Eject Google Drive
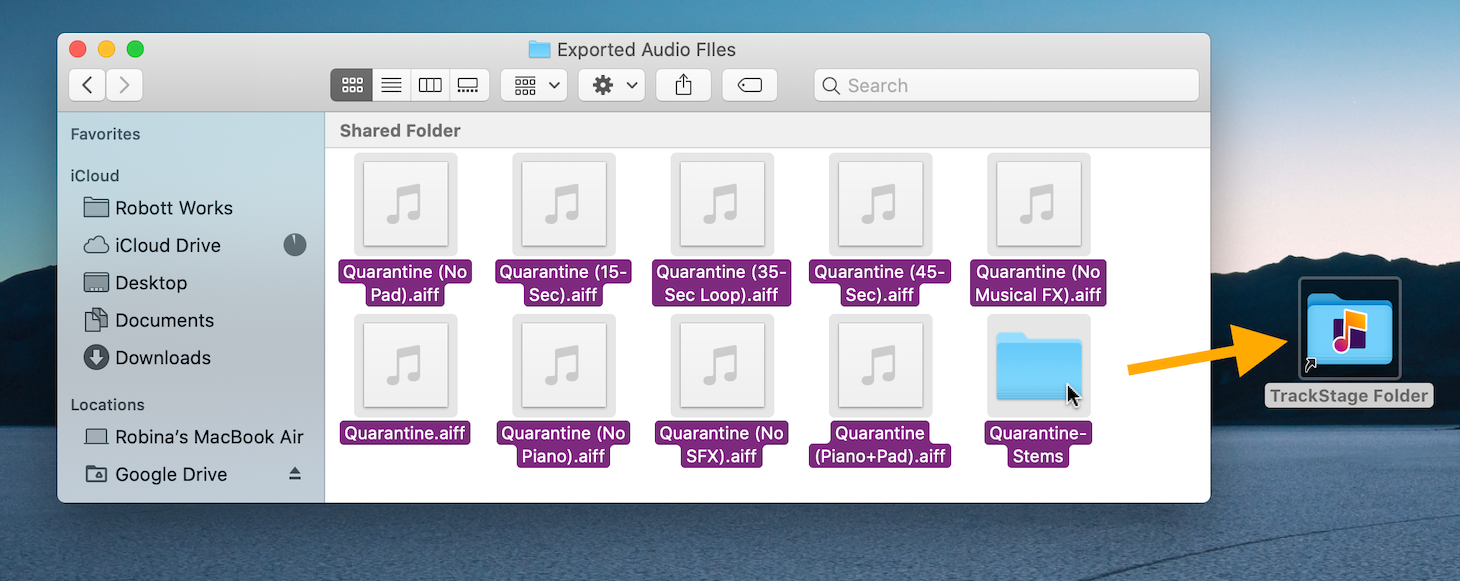Image resolution: width=1460 pixels, height=581 pixels. (x=295, y=474)
